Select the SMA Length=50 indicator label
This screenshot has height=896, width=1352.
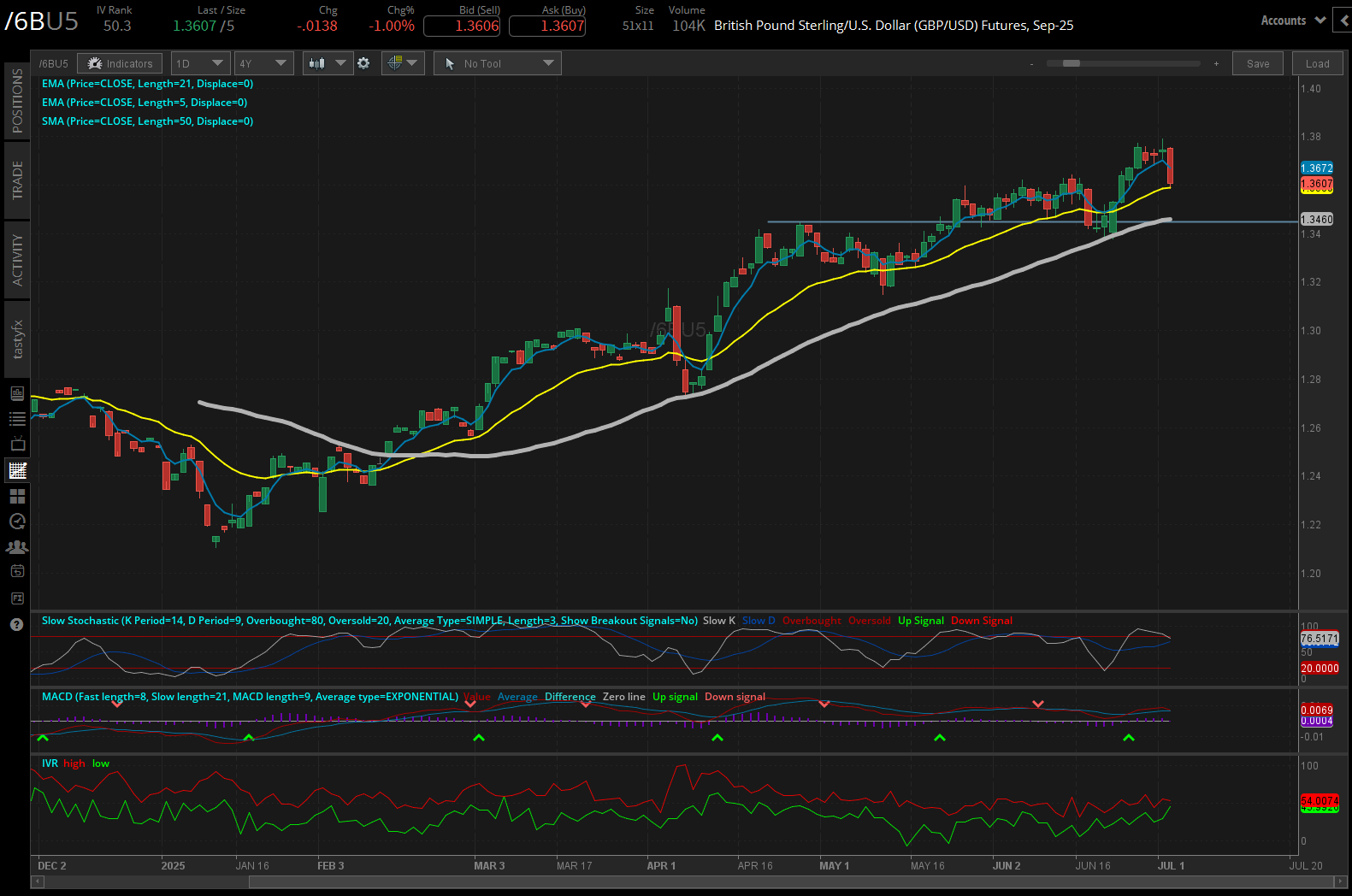tap(147, 121)
